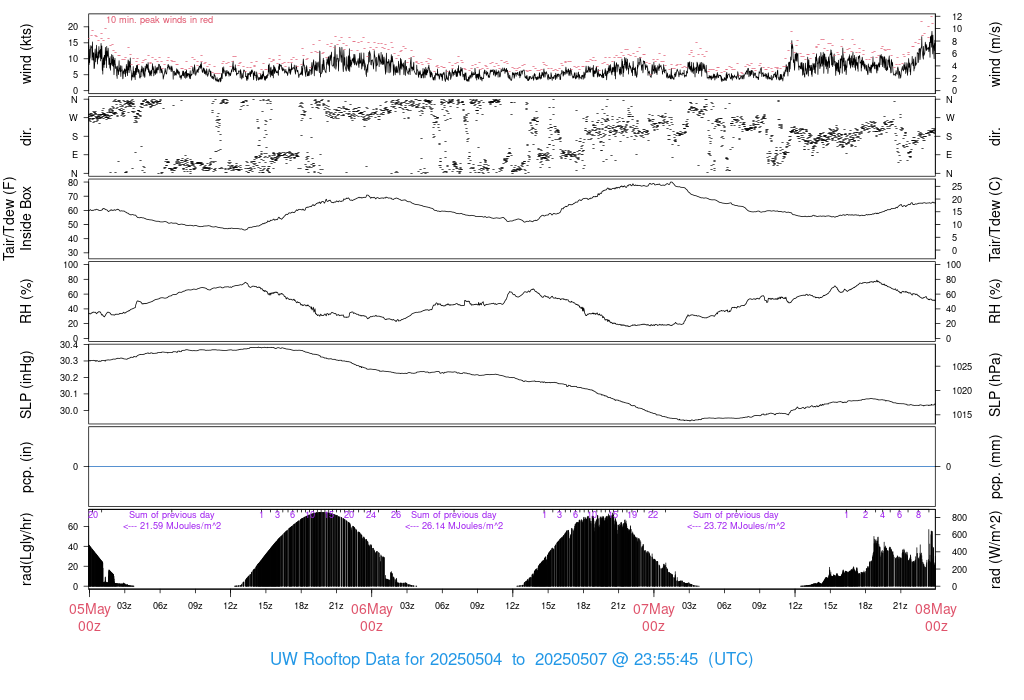The image size is (1024, 700).
Task: Click the 05May 00z date label
Action: coord(89,618)
